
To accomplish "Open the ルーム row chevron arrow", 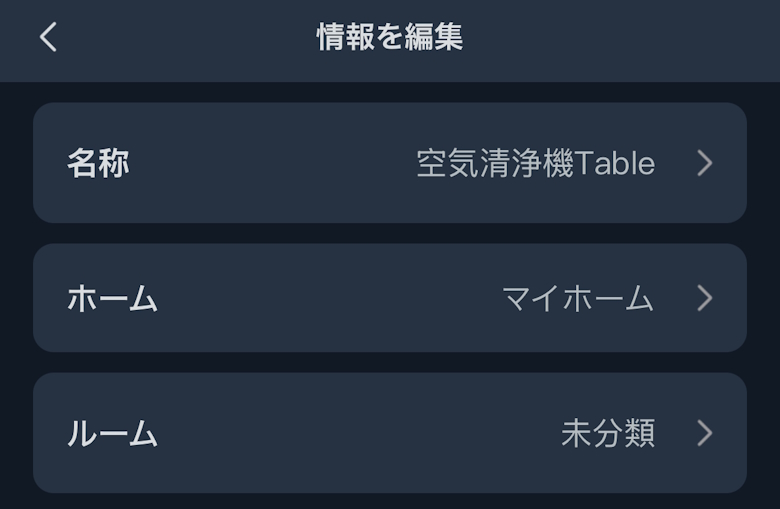I will pyautogui.click(x=705, y=433).
